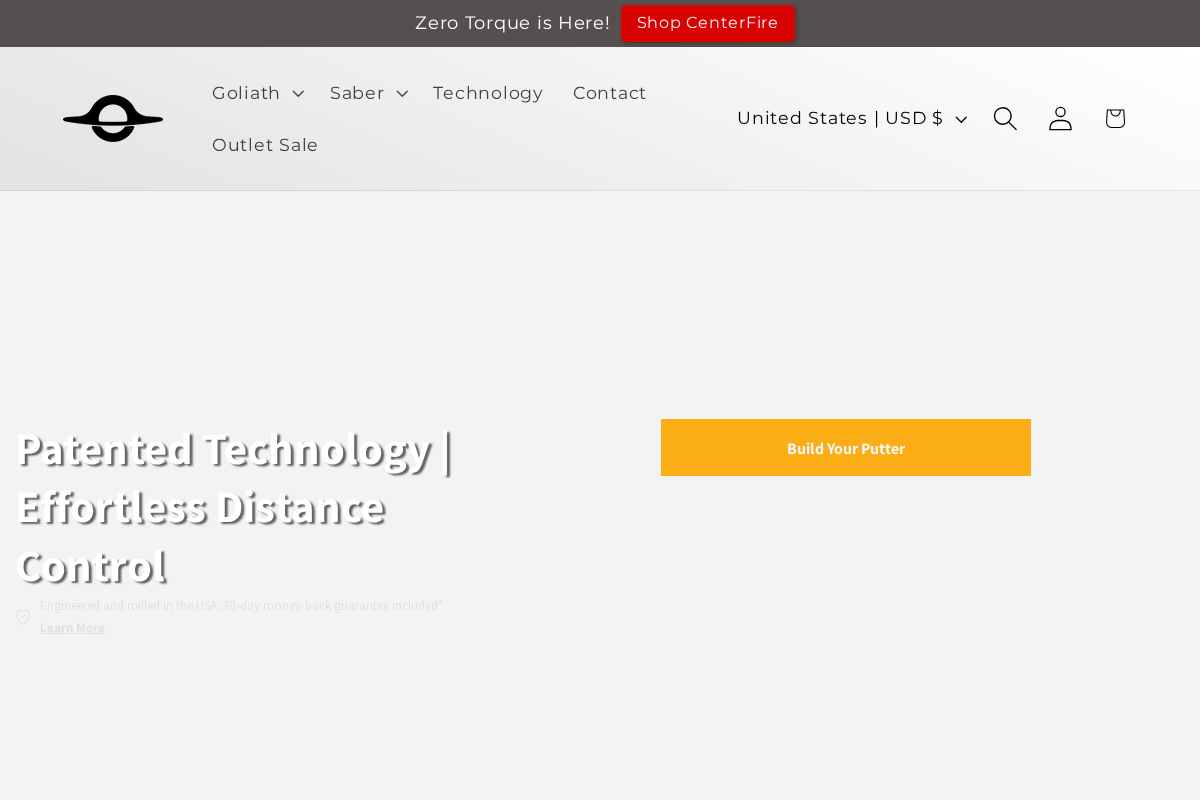Open the Learn More link
The image size is (1200, 800).
(x=72, y=627)
